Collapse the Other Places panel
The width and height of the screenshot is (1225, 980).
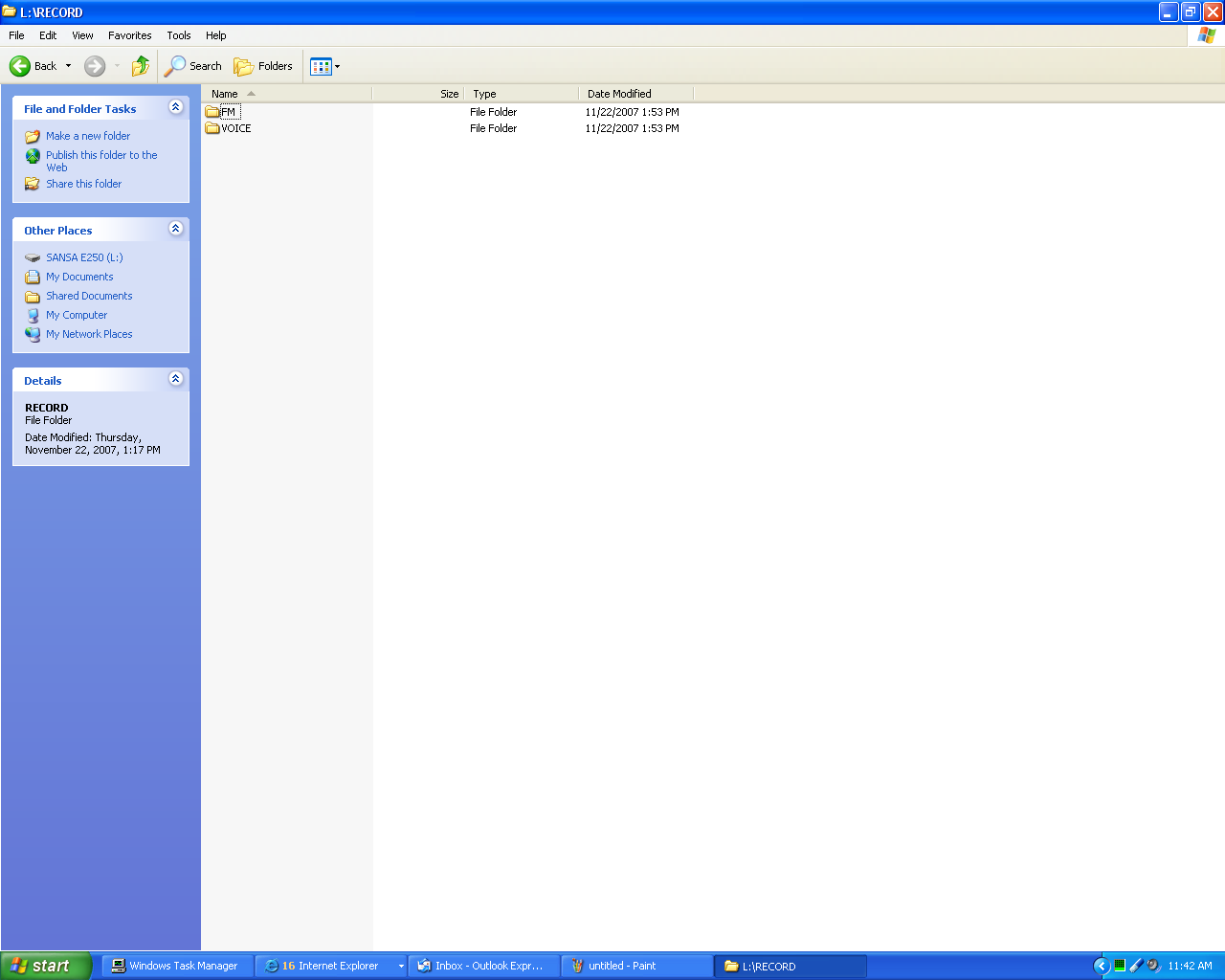[x=175, y=229]
